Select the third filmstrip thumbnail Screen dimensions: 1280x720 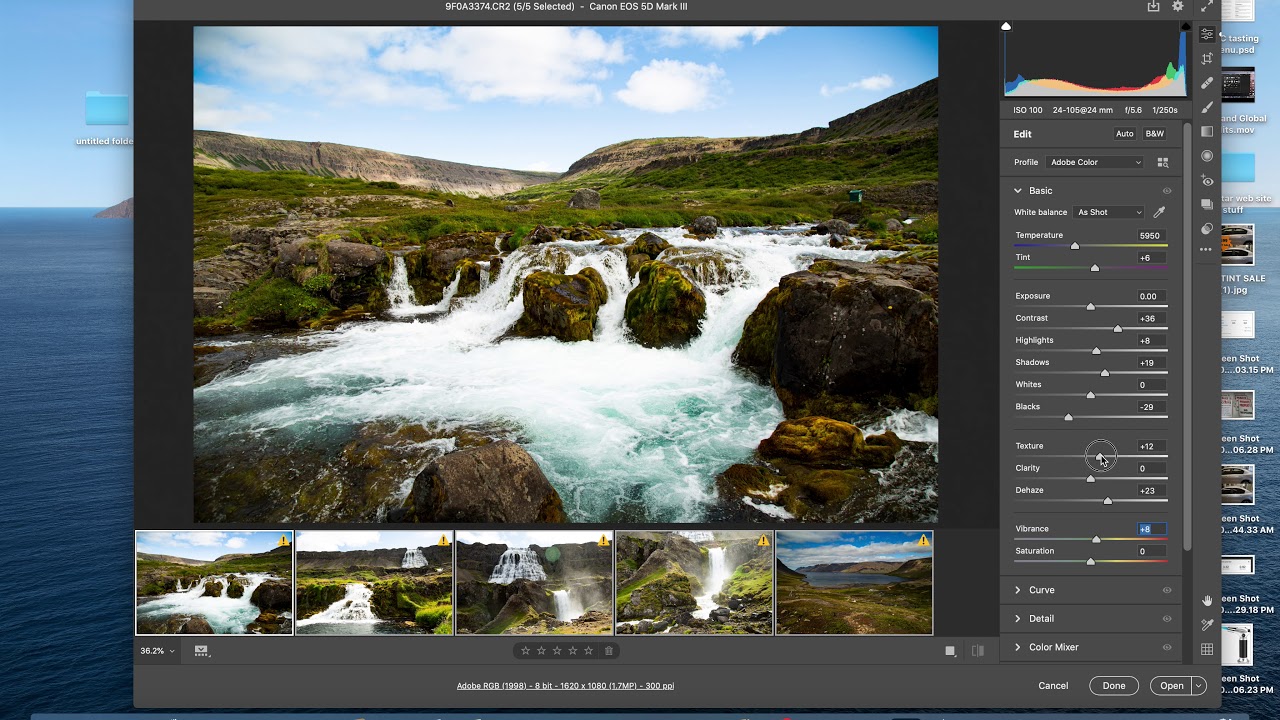click(534, 583)
